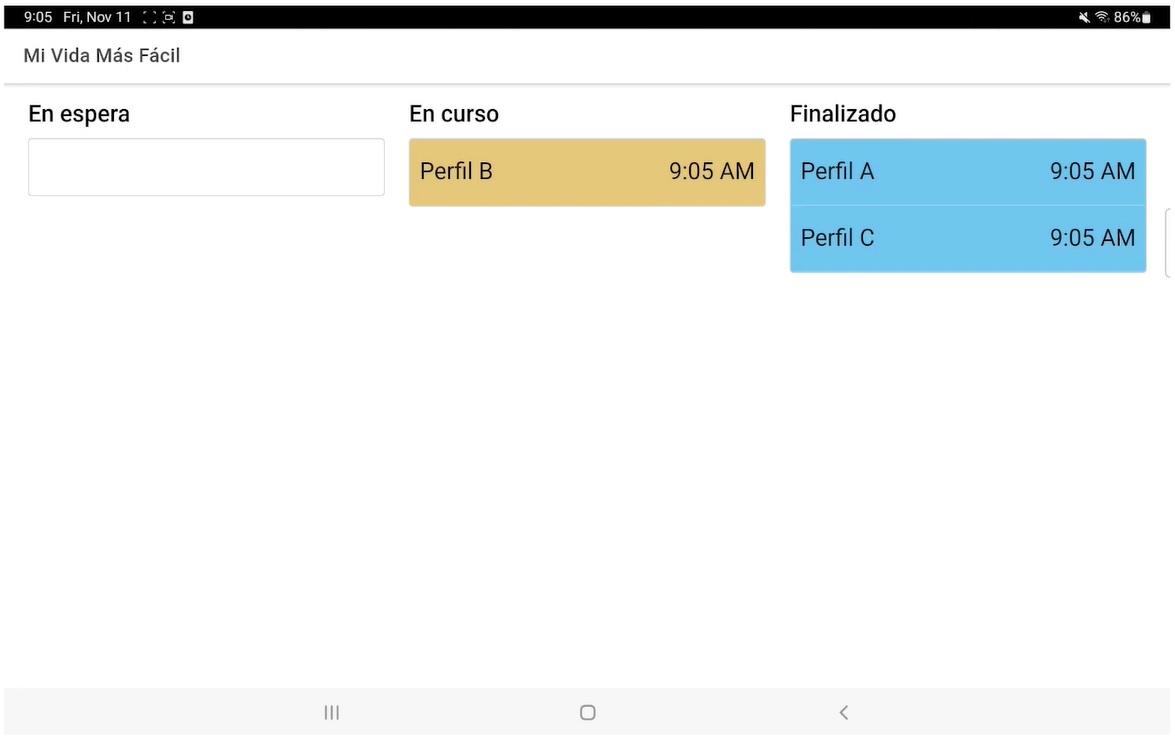The width and height of the screenshot is (1175, 742).
Task: Select the Perfil A card in Finalizado
Action: [967, 172]
